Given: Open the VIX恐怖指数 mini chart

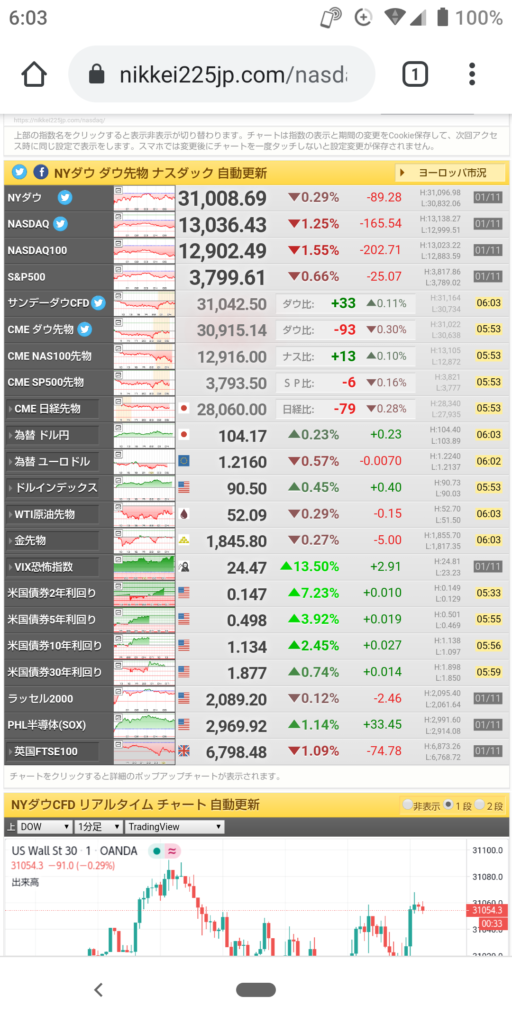Looking at the screenshot, I should click(x=144, y=567).
